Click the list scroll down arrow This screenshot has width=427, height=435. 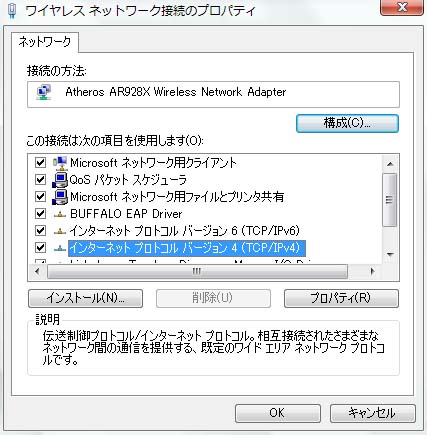[390, 255]
